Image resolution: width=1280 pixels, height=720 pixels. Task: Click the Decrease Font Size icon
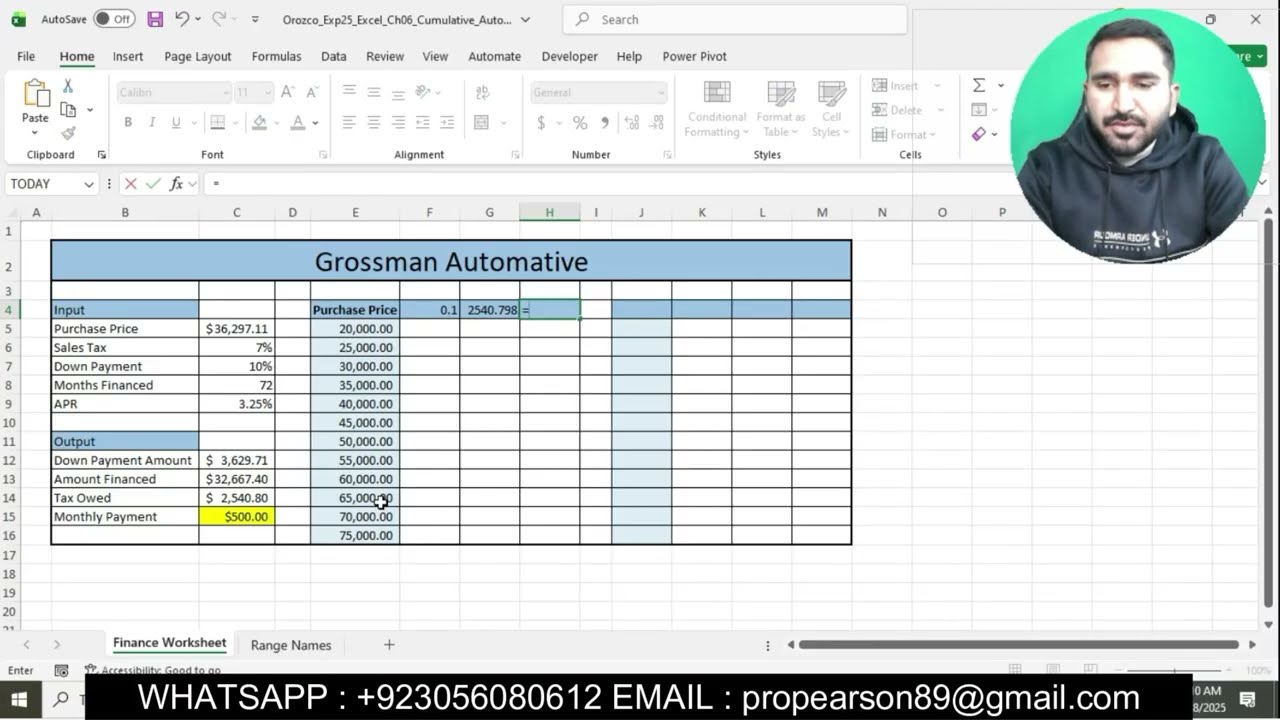pos(312,92)
